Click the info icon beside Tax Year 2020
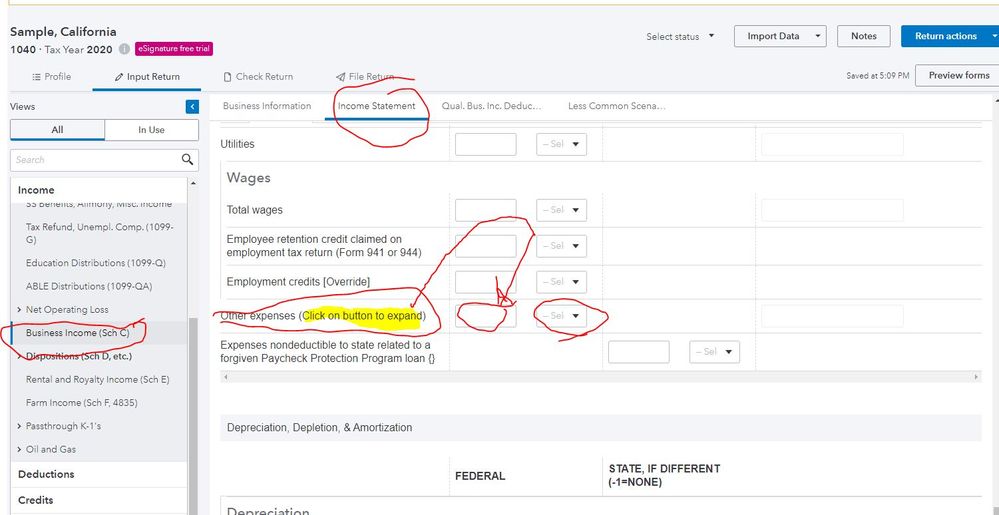The height and width of the screenshot is (515, 999). point(124,49)
